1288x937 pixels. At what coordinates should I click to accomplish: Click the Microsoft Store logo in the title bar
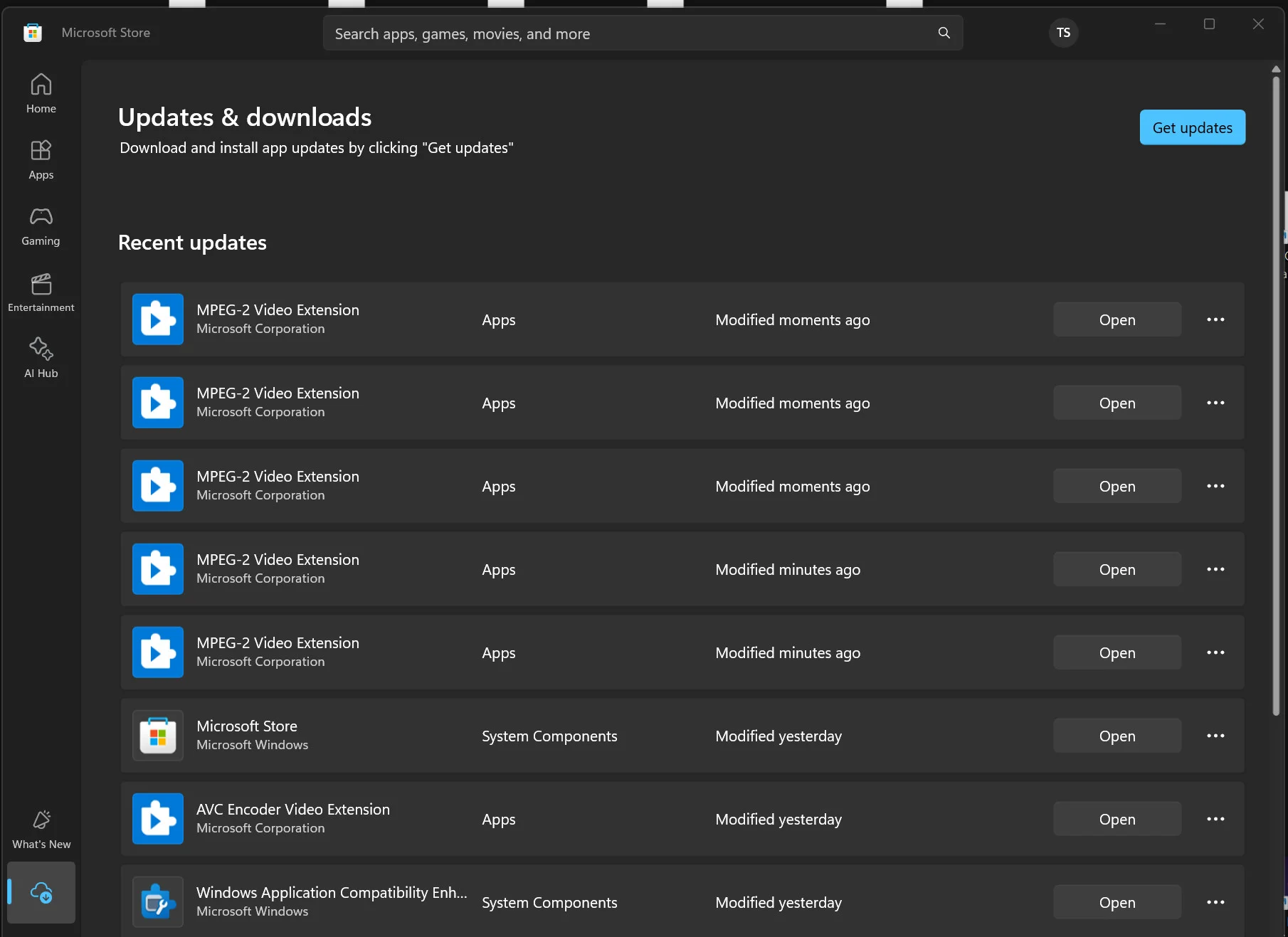coord(33,33)
